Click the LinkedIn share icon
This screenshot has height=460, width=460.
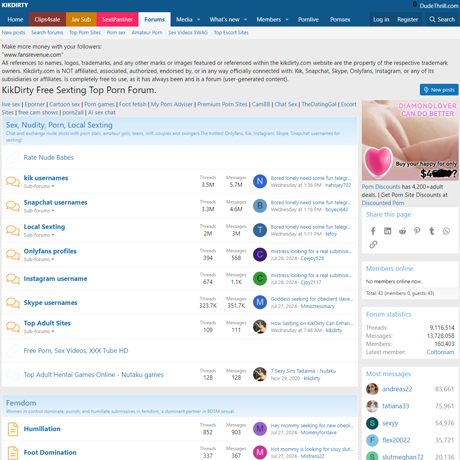(388, 231)
